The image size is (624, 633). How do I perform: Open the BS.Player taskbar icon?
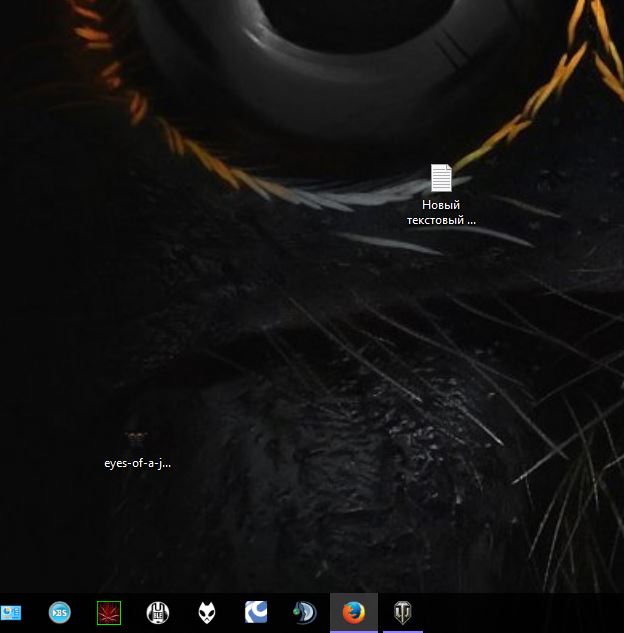[60, 612]
